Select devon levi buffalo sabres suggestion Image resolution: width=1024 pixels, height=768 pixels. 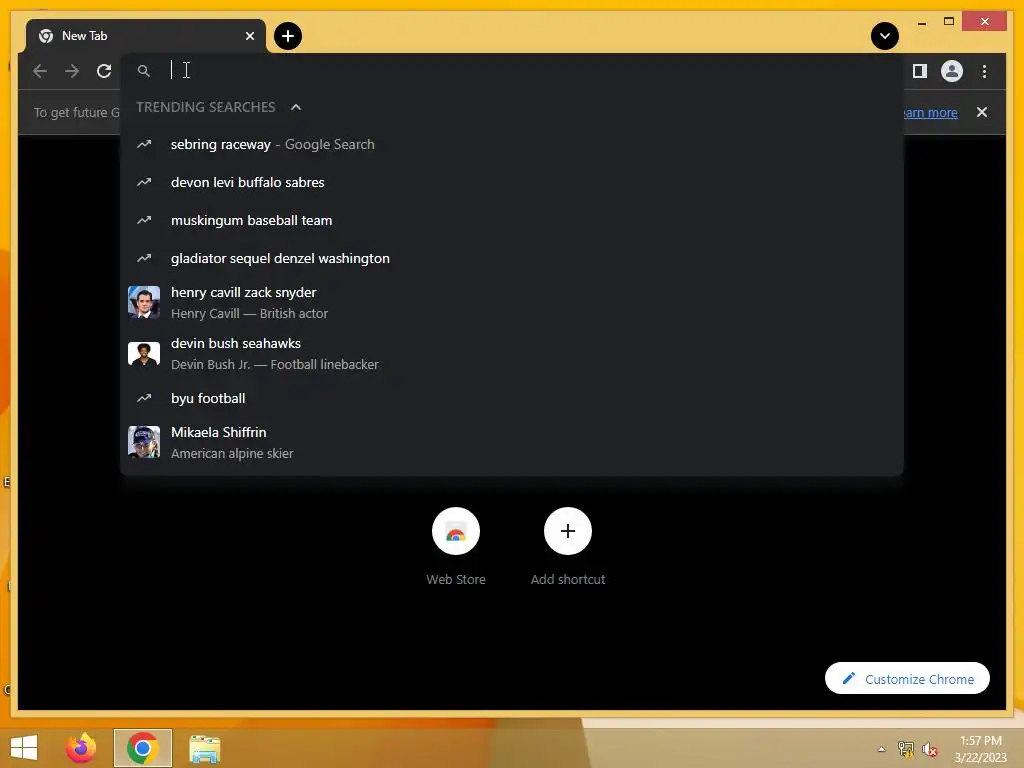point(512,182)
